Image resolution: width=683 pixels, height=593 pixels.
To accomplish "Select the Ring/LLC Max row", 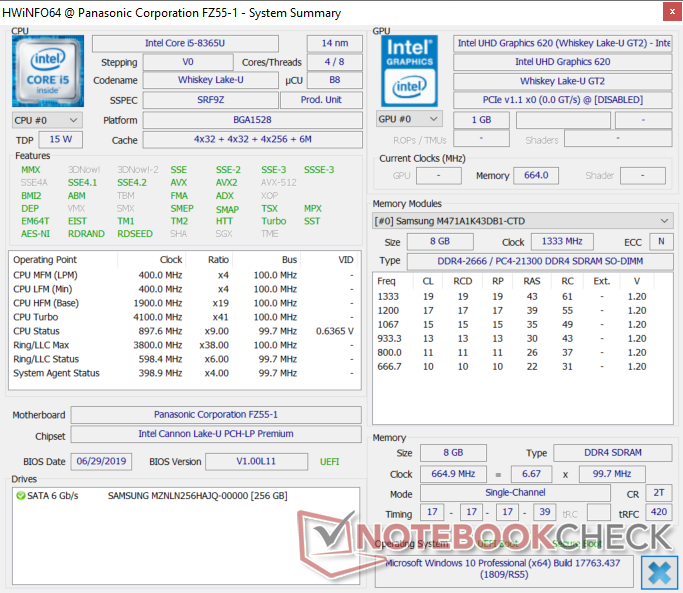I will 185,345.
